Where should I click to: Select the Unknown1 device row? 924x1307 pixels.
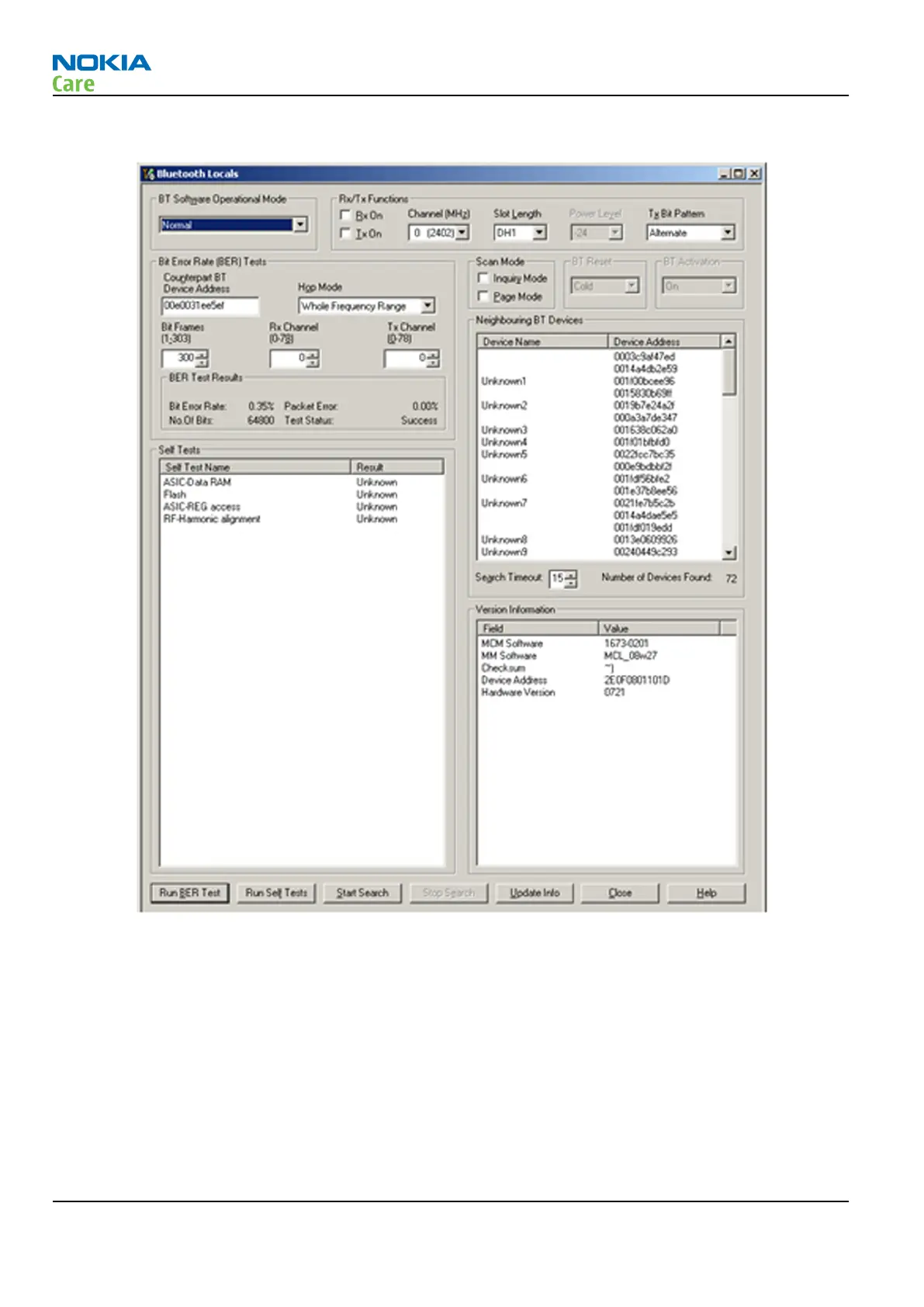[600, 381]
